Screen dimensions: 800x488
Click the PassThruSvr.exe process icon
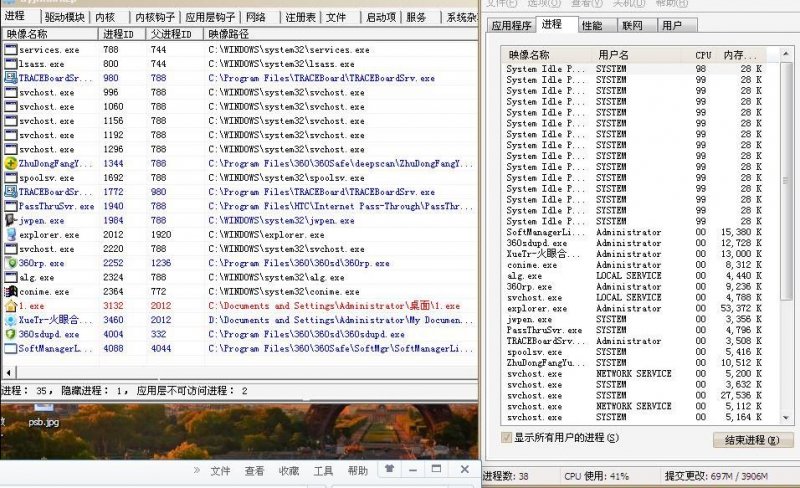click(x=11, y=206)
